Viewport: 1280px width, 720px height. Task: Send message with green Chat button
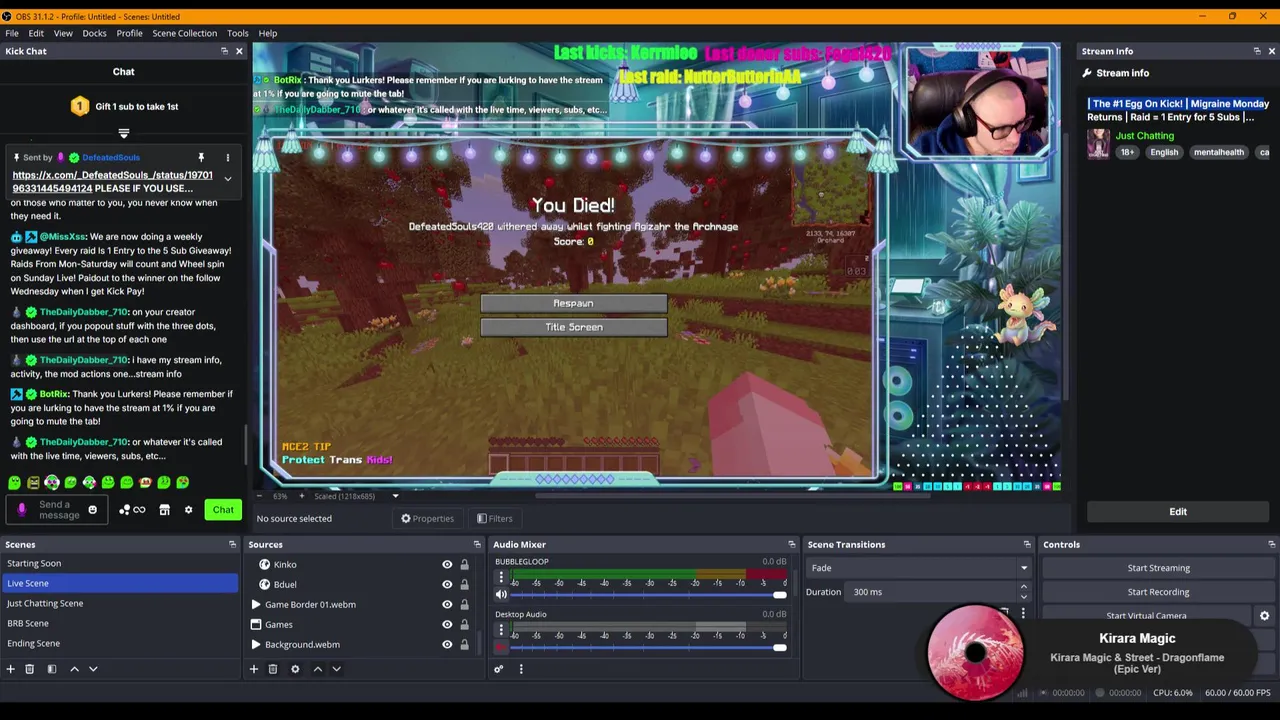(223, 510)
